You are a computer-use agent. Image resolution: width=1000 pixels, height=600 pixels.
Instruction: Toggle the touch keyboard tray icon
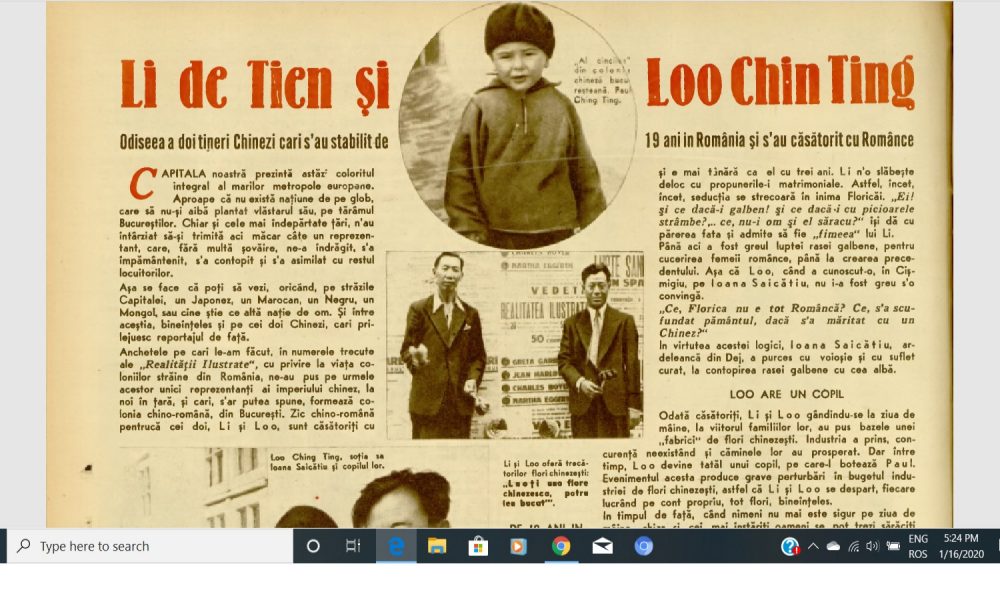tap(892, 548)
